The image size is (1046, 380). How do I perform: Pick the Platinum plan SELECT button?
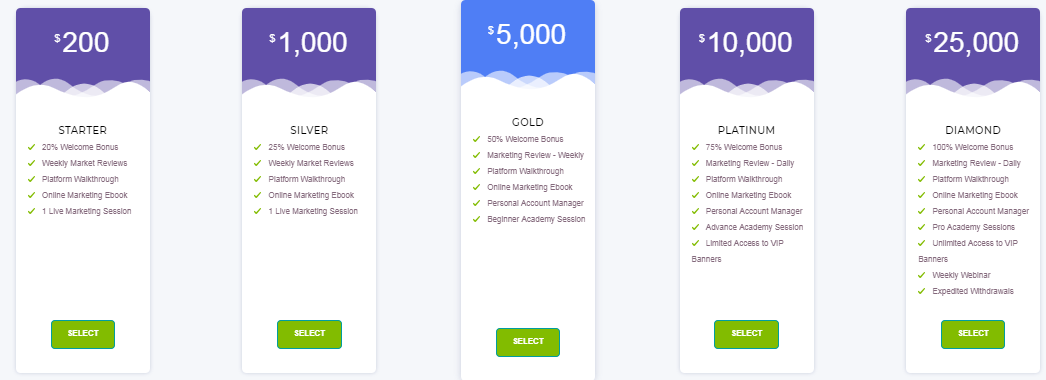[x=746, y=334]
